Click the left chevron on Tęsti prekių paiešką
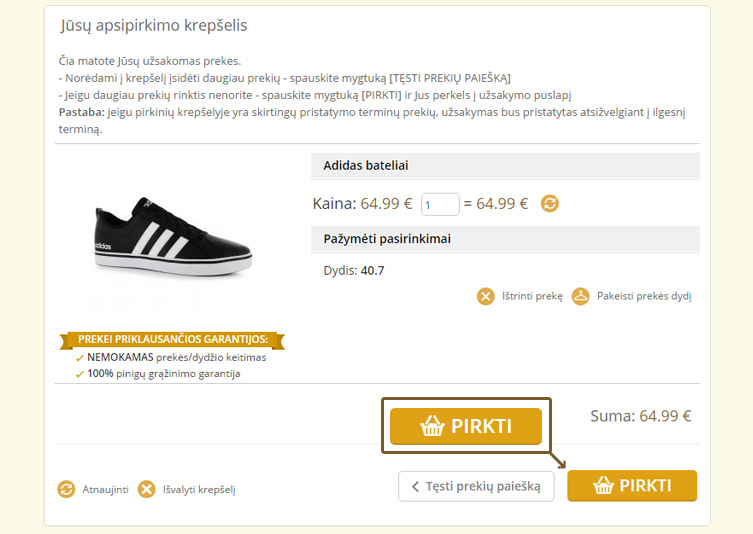753x534 pixels. 415,487
